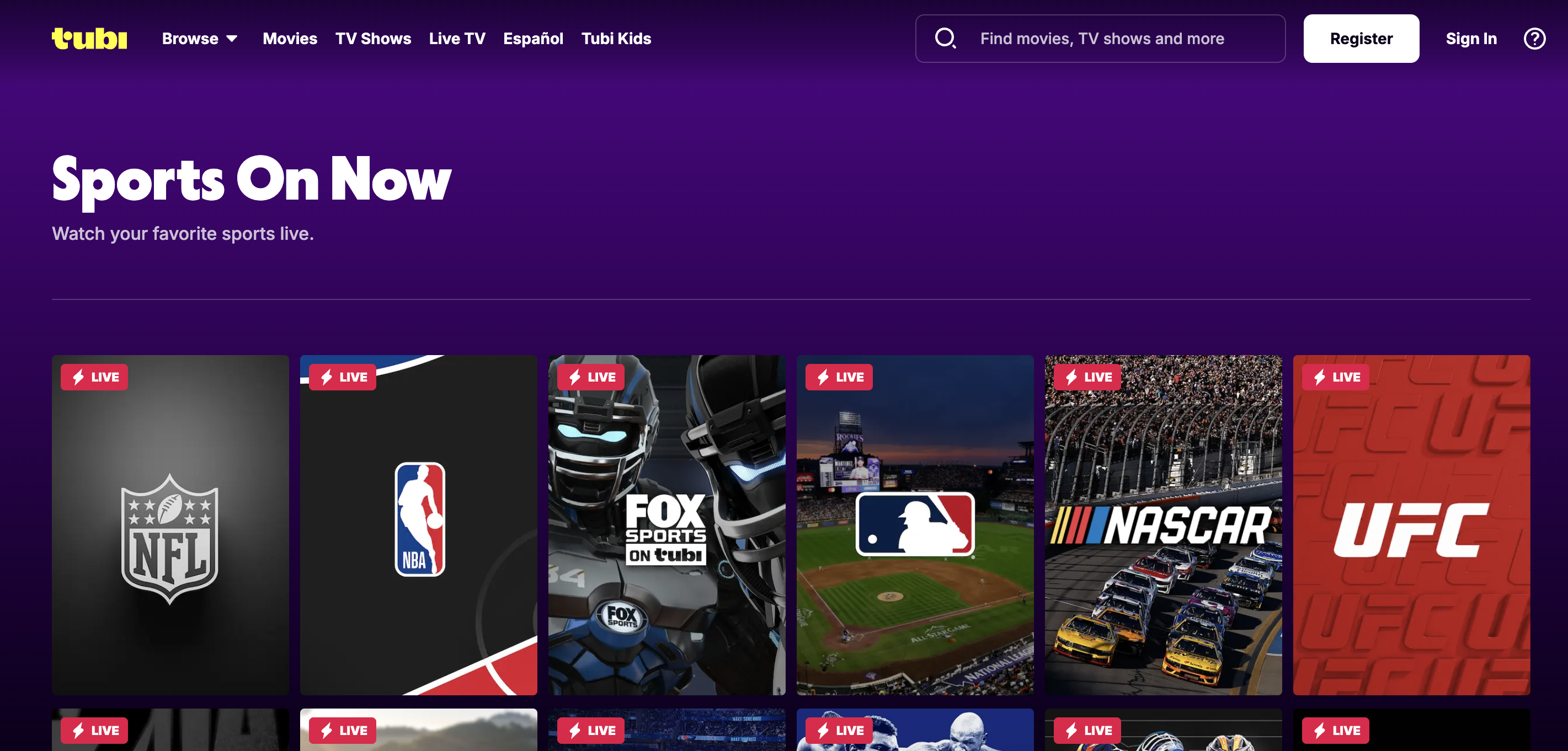
Task: Go to Movies
Action: coord(290,38)
